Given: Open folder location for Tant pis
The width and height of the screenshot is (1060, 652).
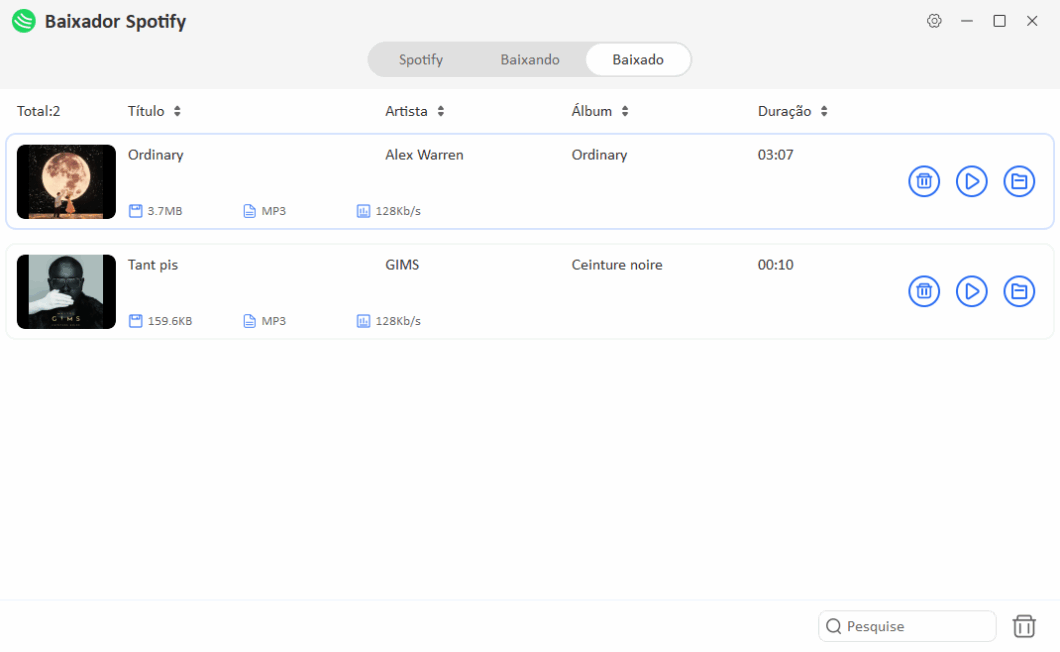Looking at the screenshot, I should (1019, 291).
